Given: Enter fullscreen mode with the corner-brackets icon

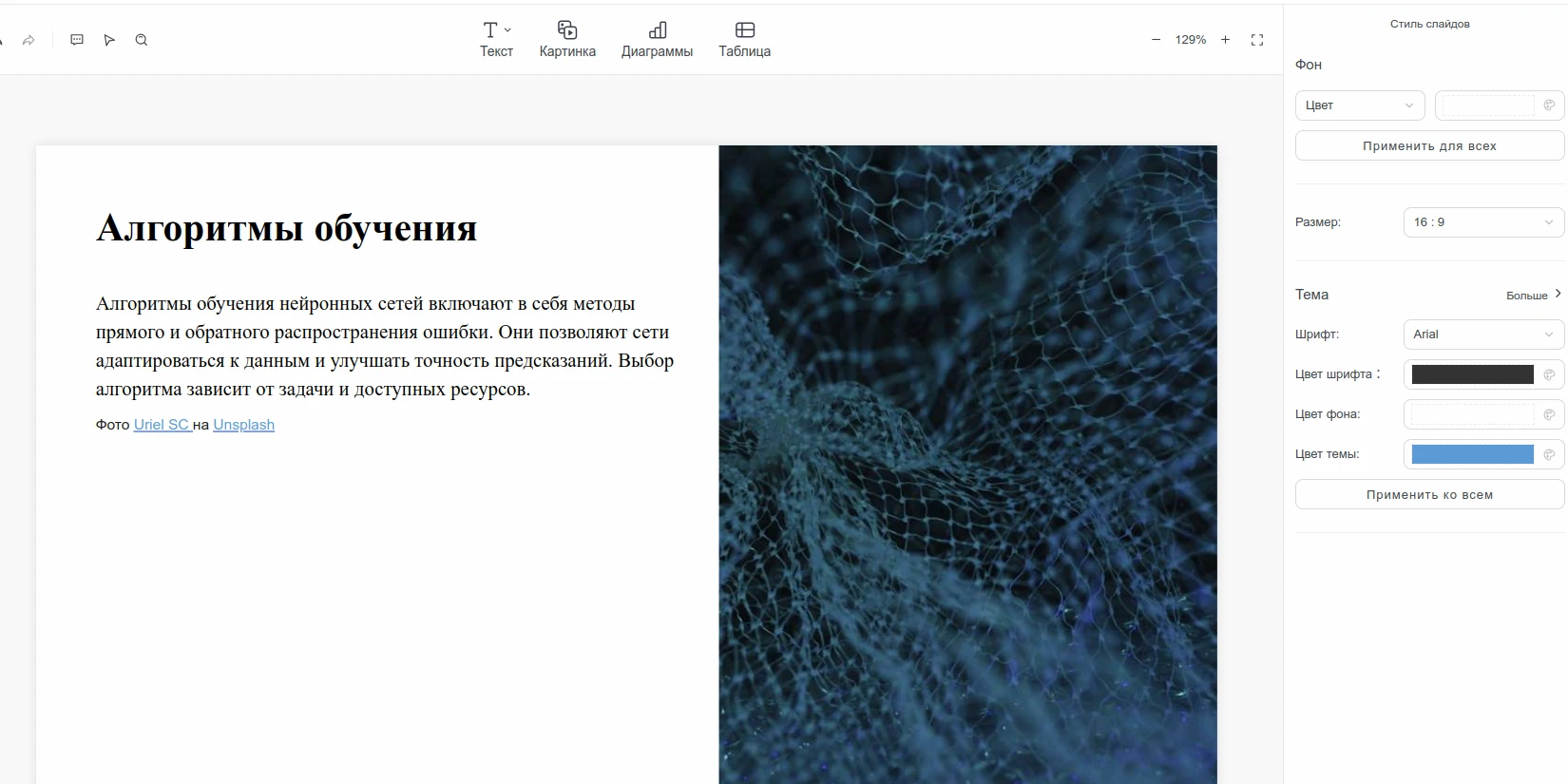Looking at the screenshot, I should 1257,40.
